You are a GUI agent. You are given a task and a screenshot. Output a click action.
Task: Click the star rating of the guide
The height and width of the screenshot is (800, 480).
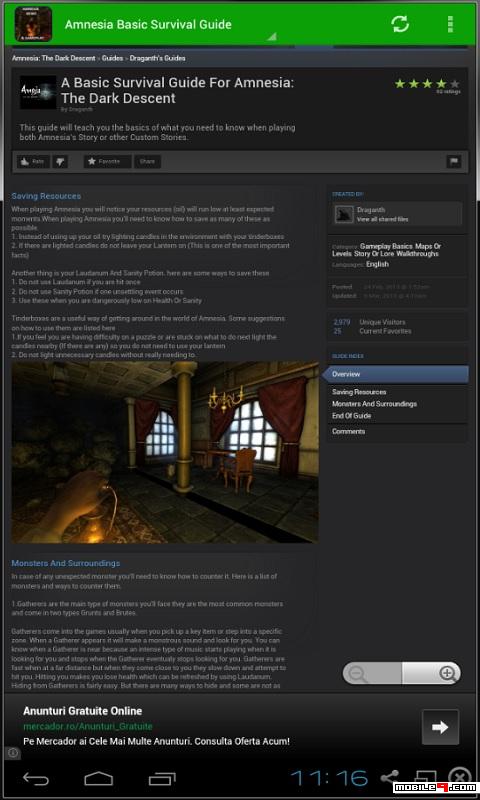point(427,84)
